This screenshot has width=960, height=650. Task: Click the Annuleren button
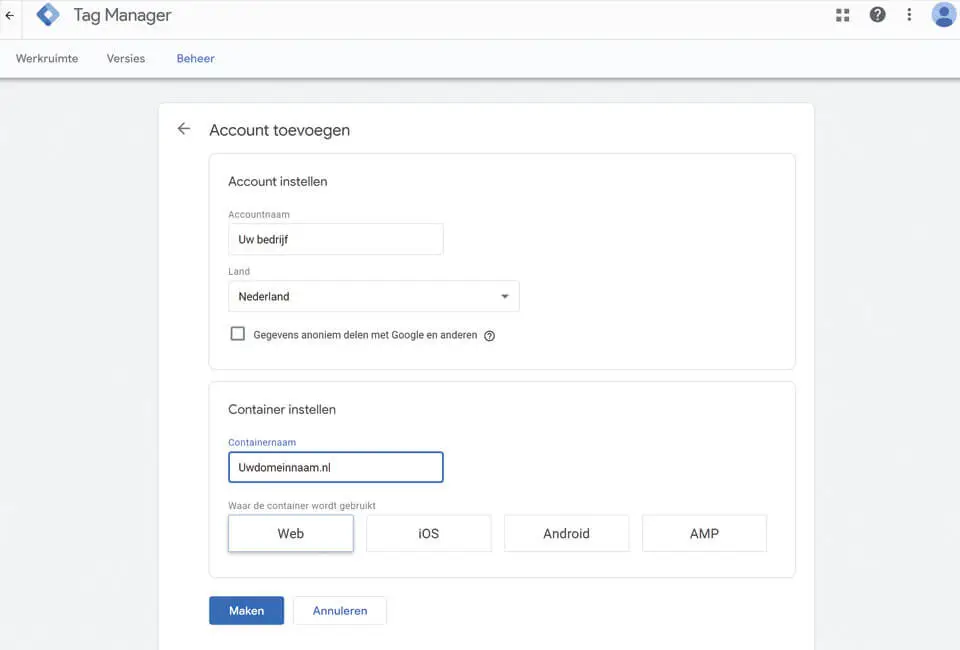pos(340,611)
